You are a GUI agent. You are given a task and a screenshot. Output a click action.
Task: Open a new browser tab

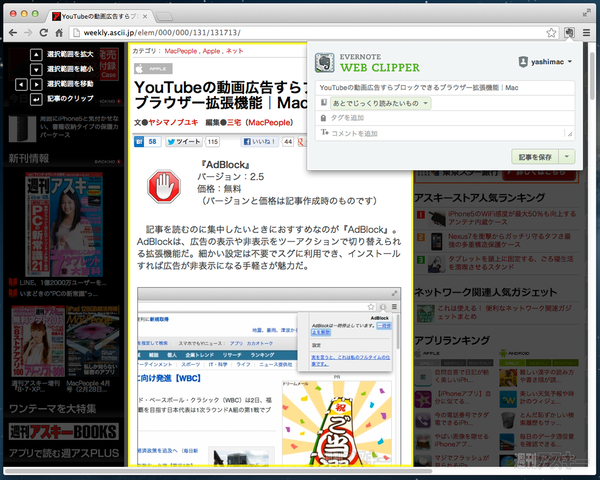pos(165,16)
